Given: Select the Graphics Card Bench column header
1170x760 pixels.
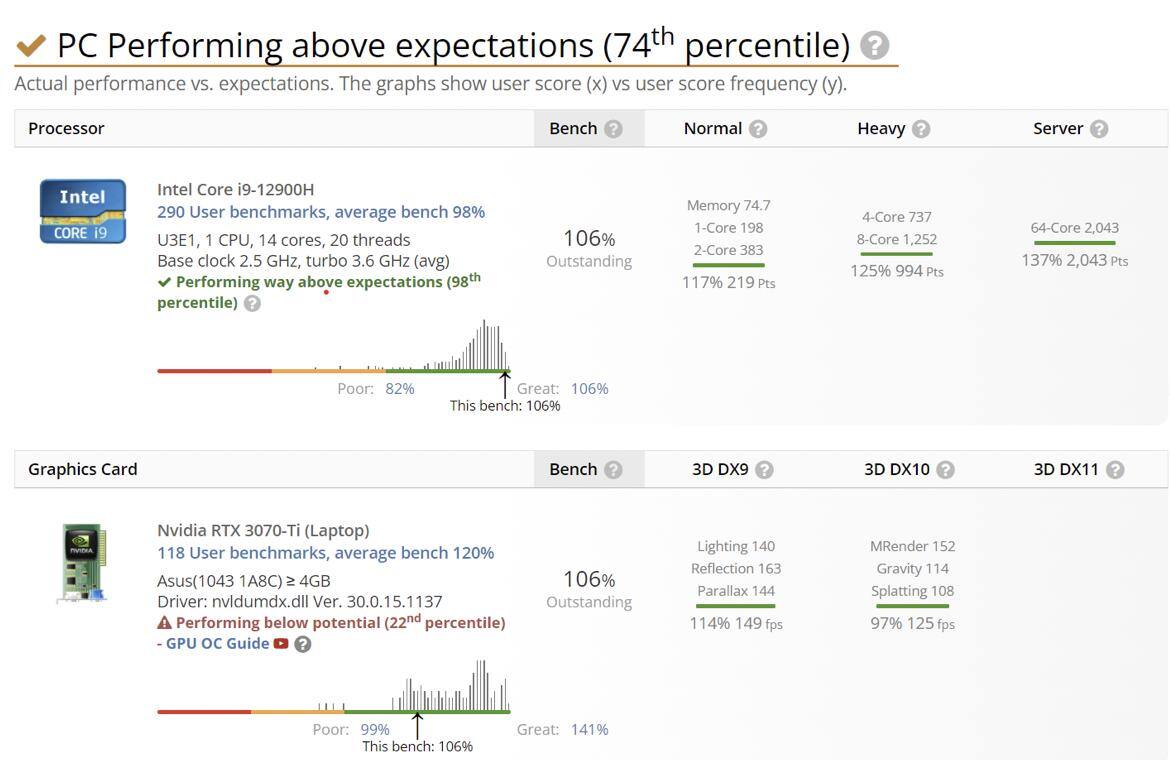Looking at the screenshot, I should point(573,470).
